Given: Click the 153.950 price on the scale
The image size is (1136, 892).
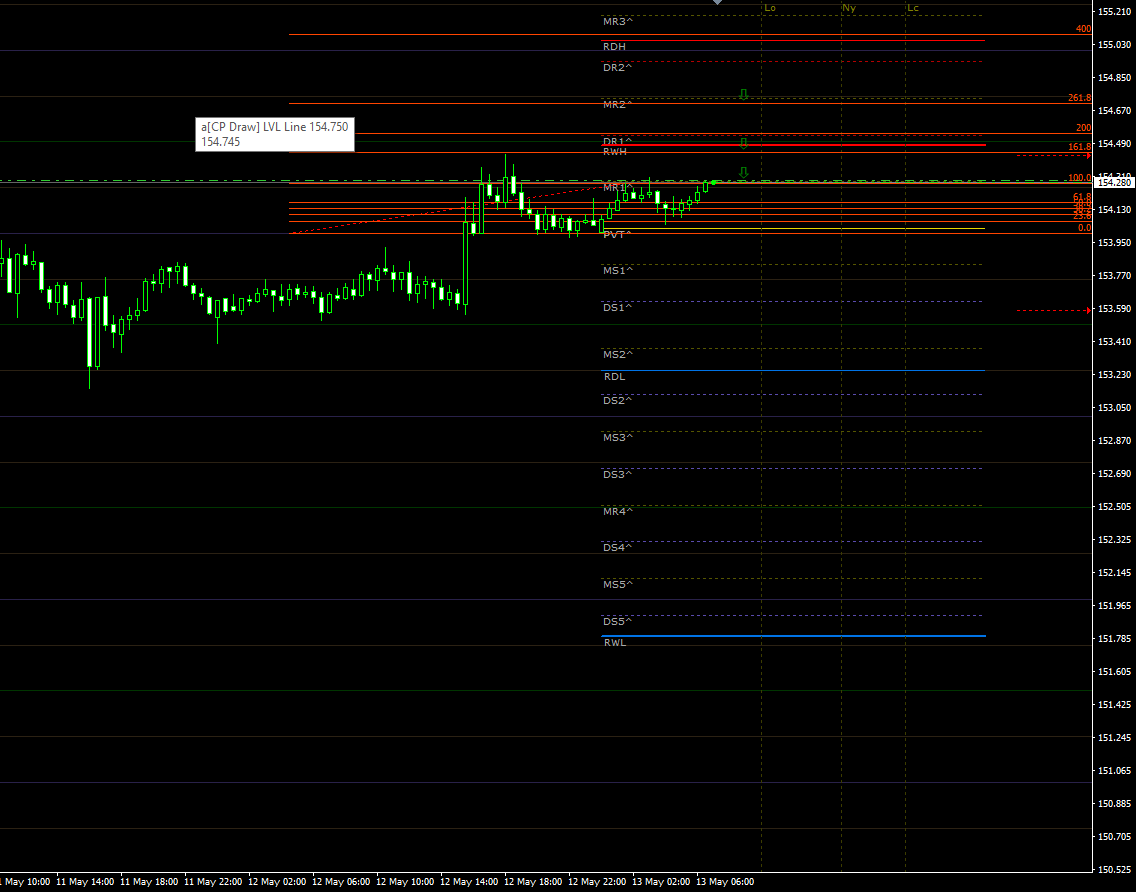Looking at the screenshot, I should coord(1114,243).
